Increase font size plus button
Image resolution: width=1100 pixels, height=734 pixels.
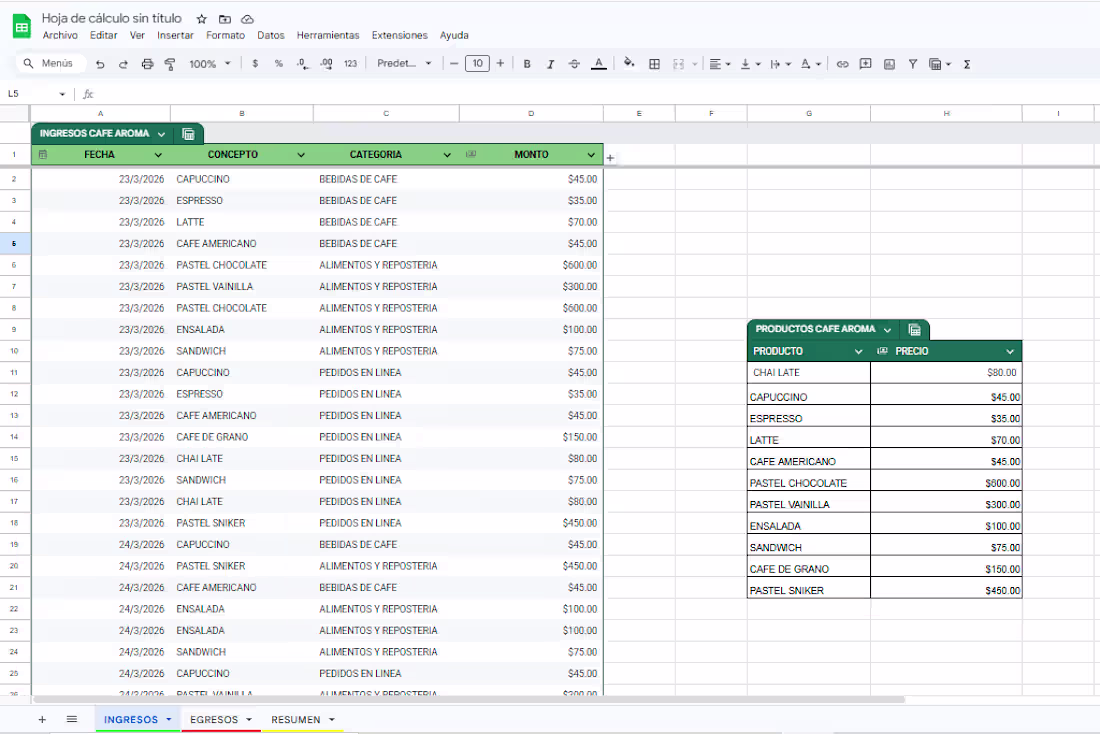point(500,64)
